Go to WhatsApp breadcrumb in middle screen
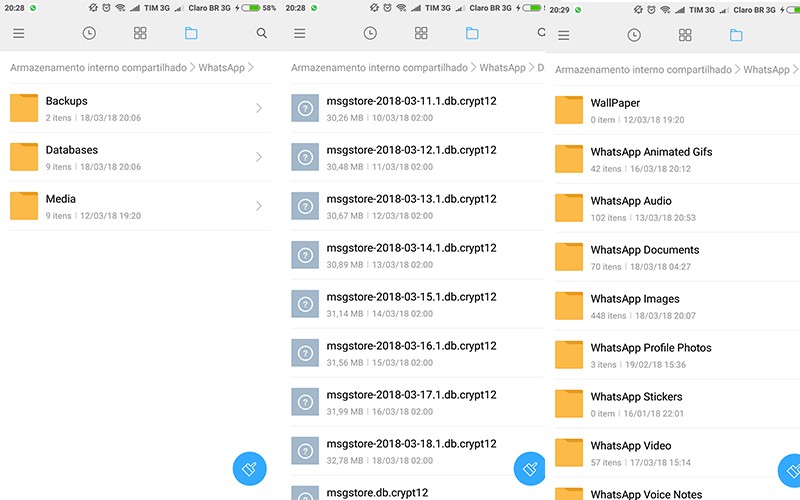 503,68
